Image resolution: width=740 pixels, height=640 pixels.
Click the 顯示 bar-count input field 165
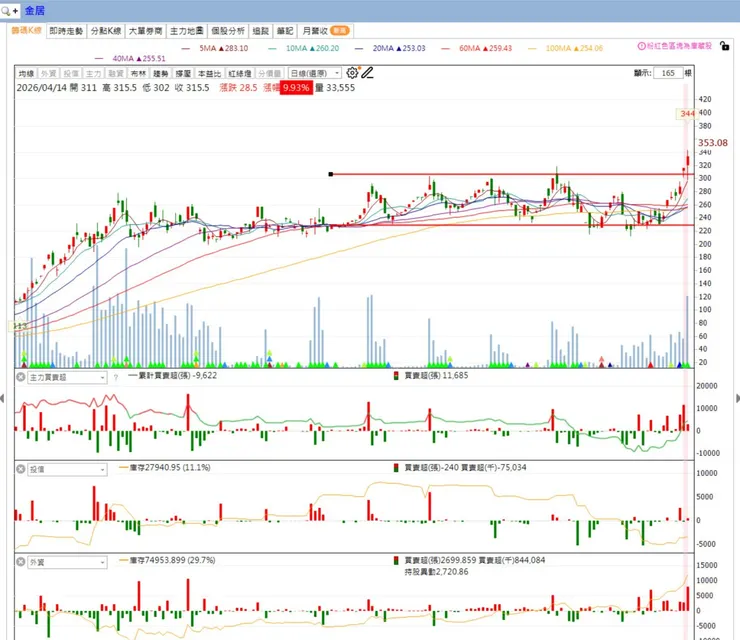(x=668, y=73)
